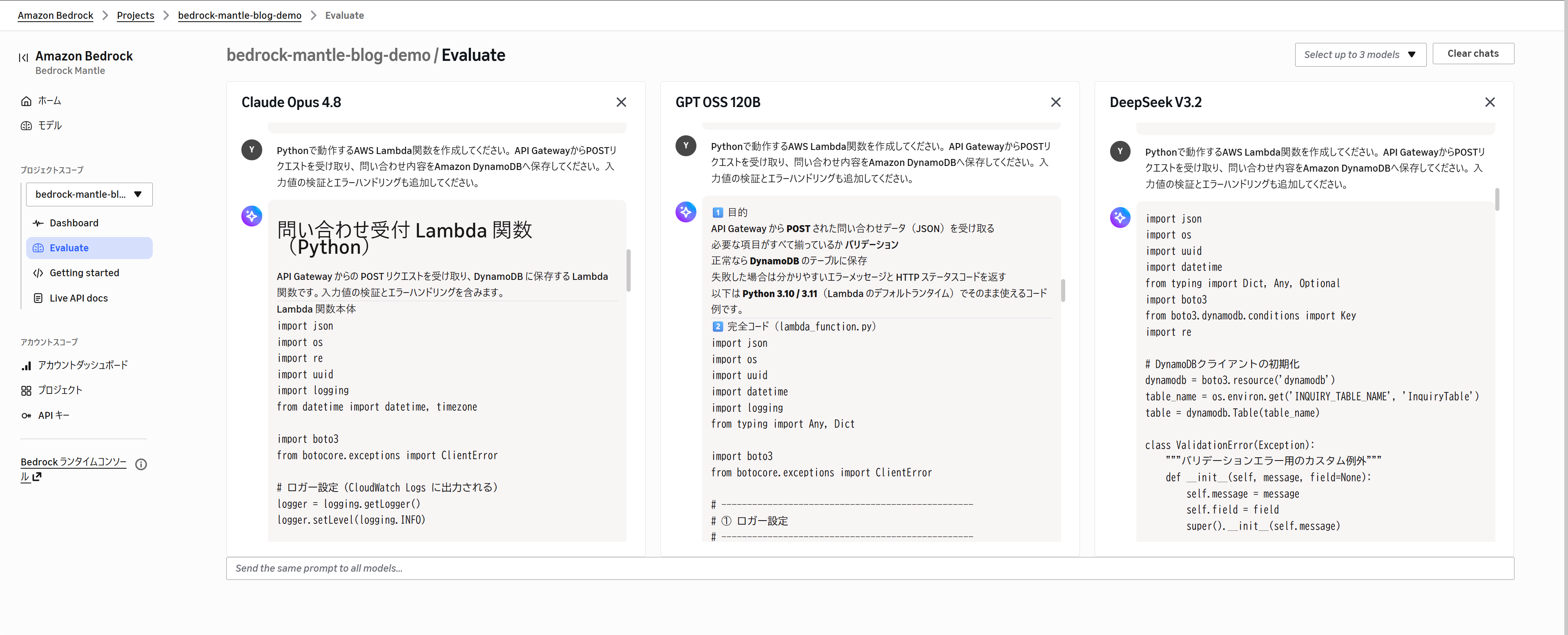This screenshot has height=635, width=1568.
Task: Click the Getting started code icon
Action: coord(38,273)
